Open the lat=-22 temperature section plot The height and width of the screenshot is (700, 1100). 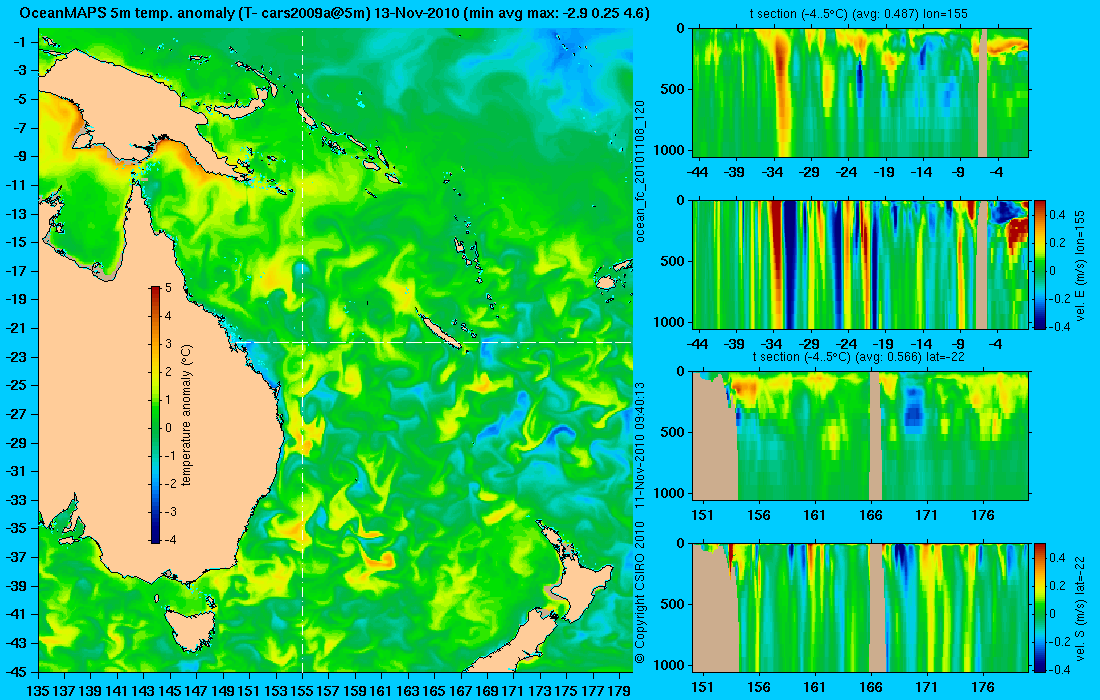tap(860, 436)
